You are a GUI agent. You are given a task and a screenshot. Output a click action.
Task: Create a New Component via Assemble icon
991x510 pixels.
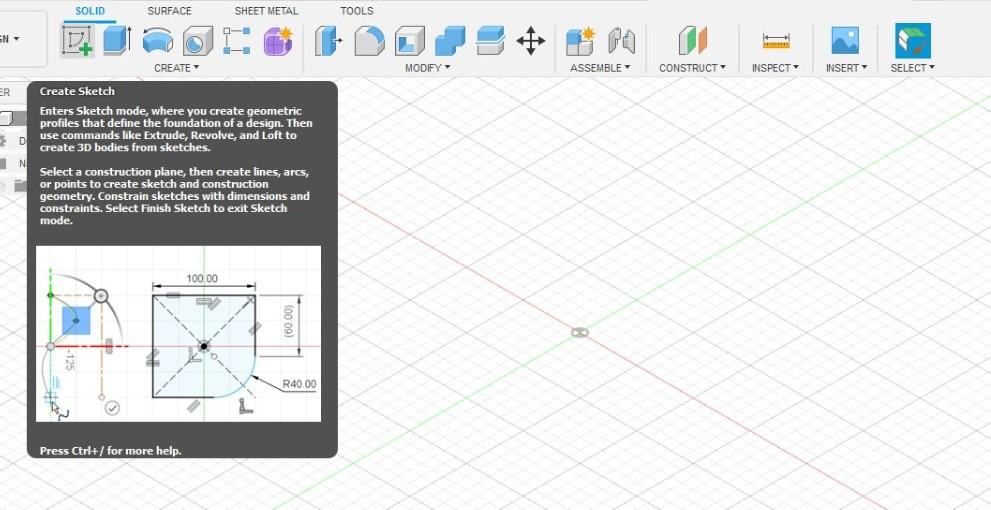(x=580, y=41)
